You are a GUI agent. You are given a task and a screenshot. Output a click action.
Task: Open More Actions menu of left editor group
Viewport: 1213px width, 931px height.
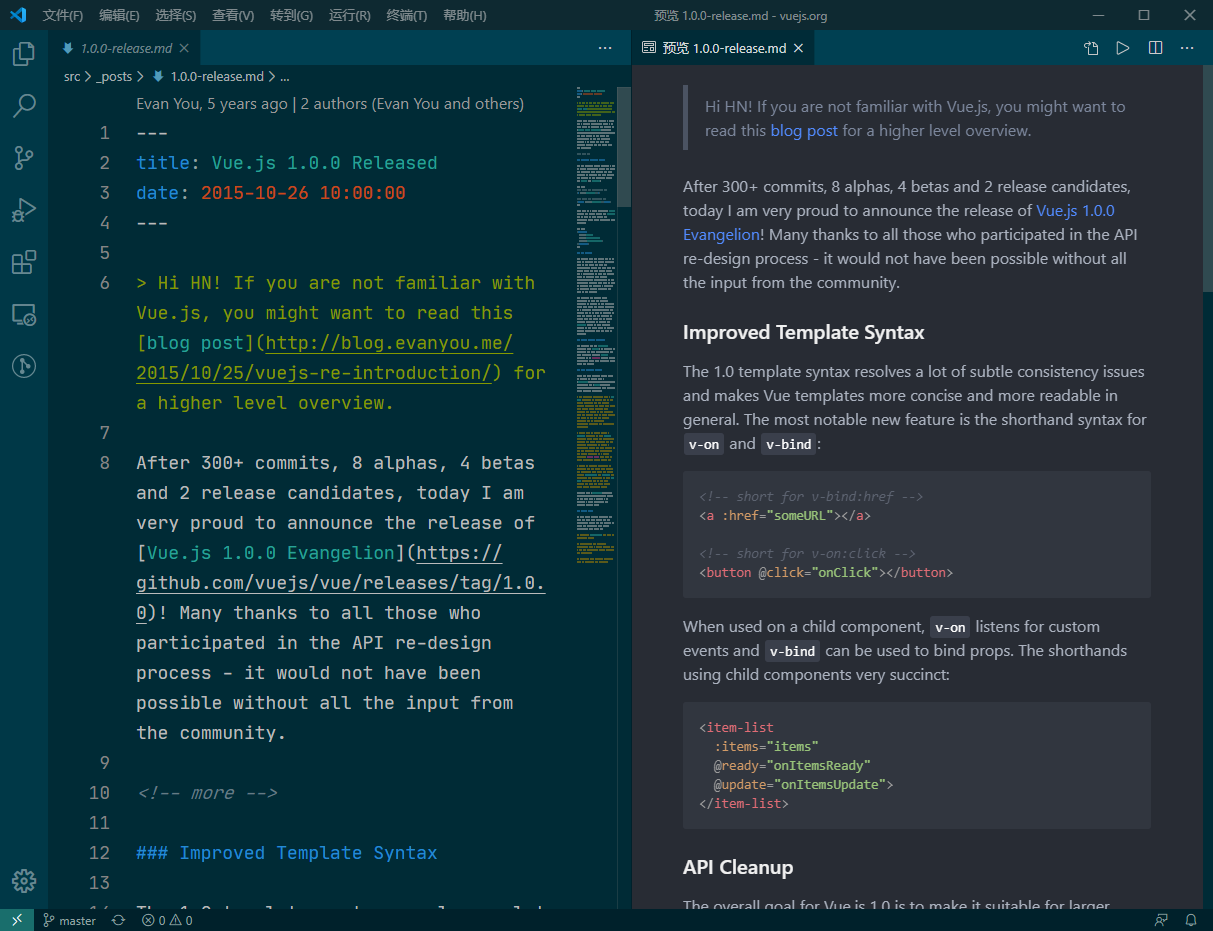pyautogui.click(x=605, y=48)
